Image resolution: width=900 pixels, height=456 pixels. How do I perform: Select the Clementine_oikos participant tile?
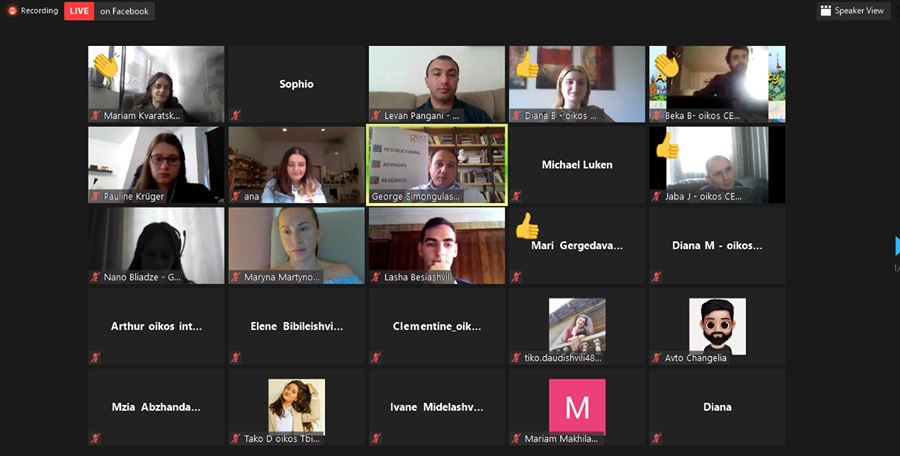pyautogui.click(x=437, y=326)
